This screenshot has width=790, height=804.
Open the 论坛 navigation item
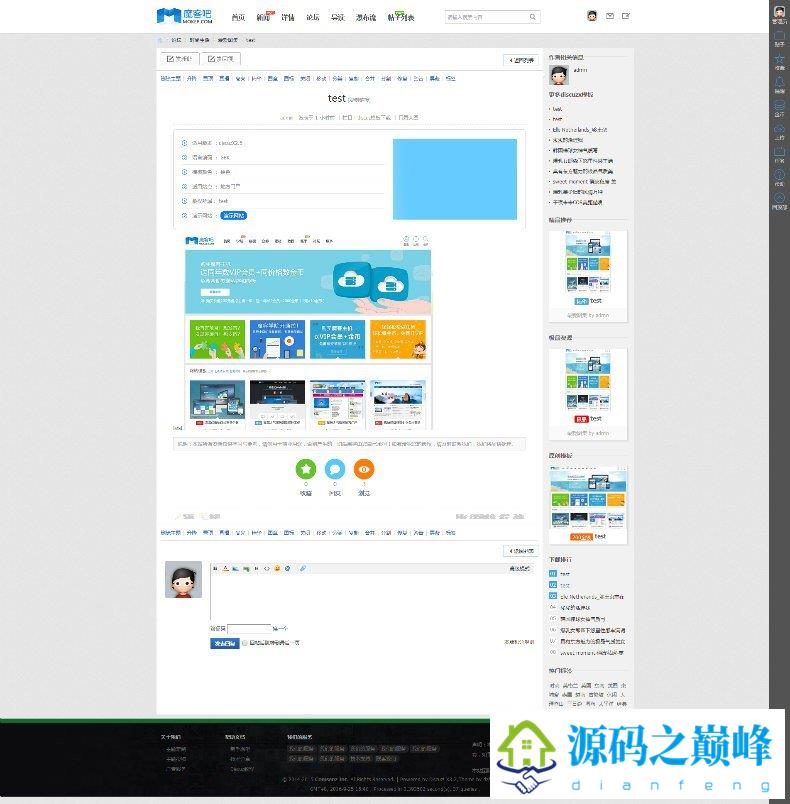click(313, 17)
